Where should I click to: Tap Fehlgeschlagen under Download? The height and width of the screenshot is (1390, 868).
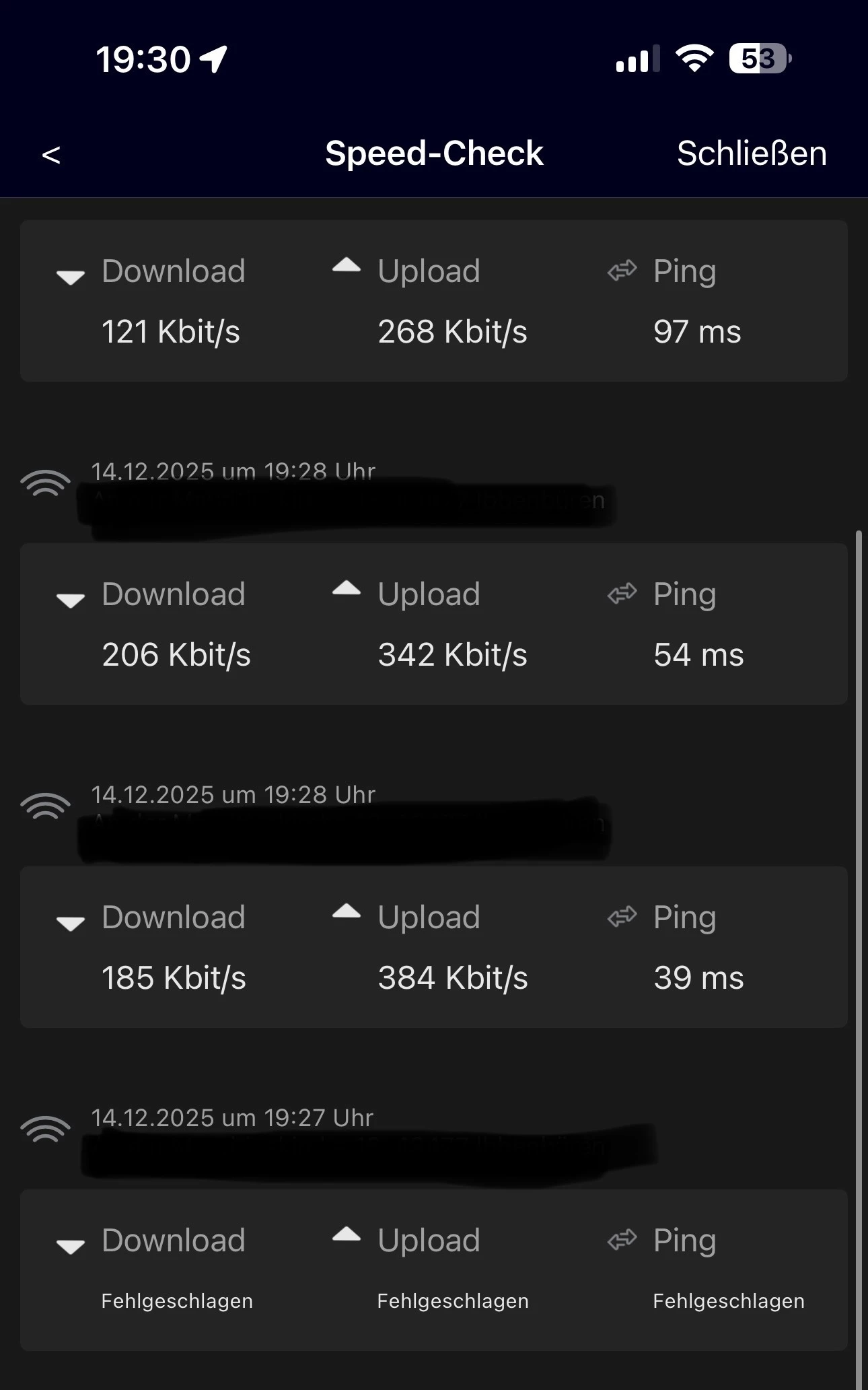click(x=177, y=1301)
